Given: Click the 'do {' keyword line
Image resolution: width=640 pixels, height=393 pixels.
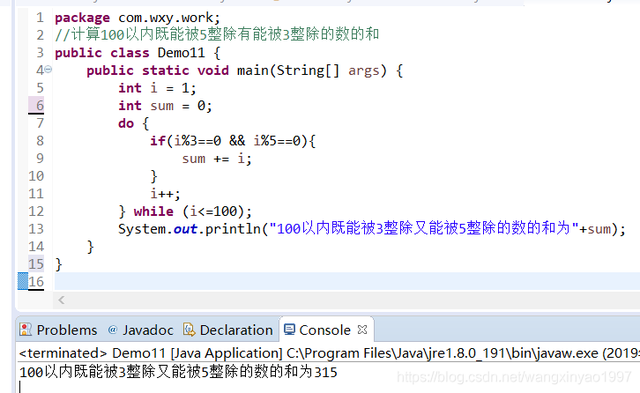Looking at the screenshot, I should tap(134, 123).
